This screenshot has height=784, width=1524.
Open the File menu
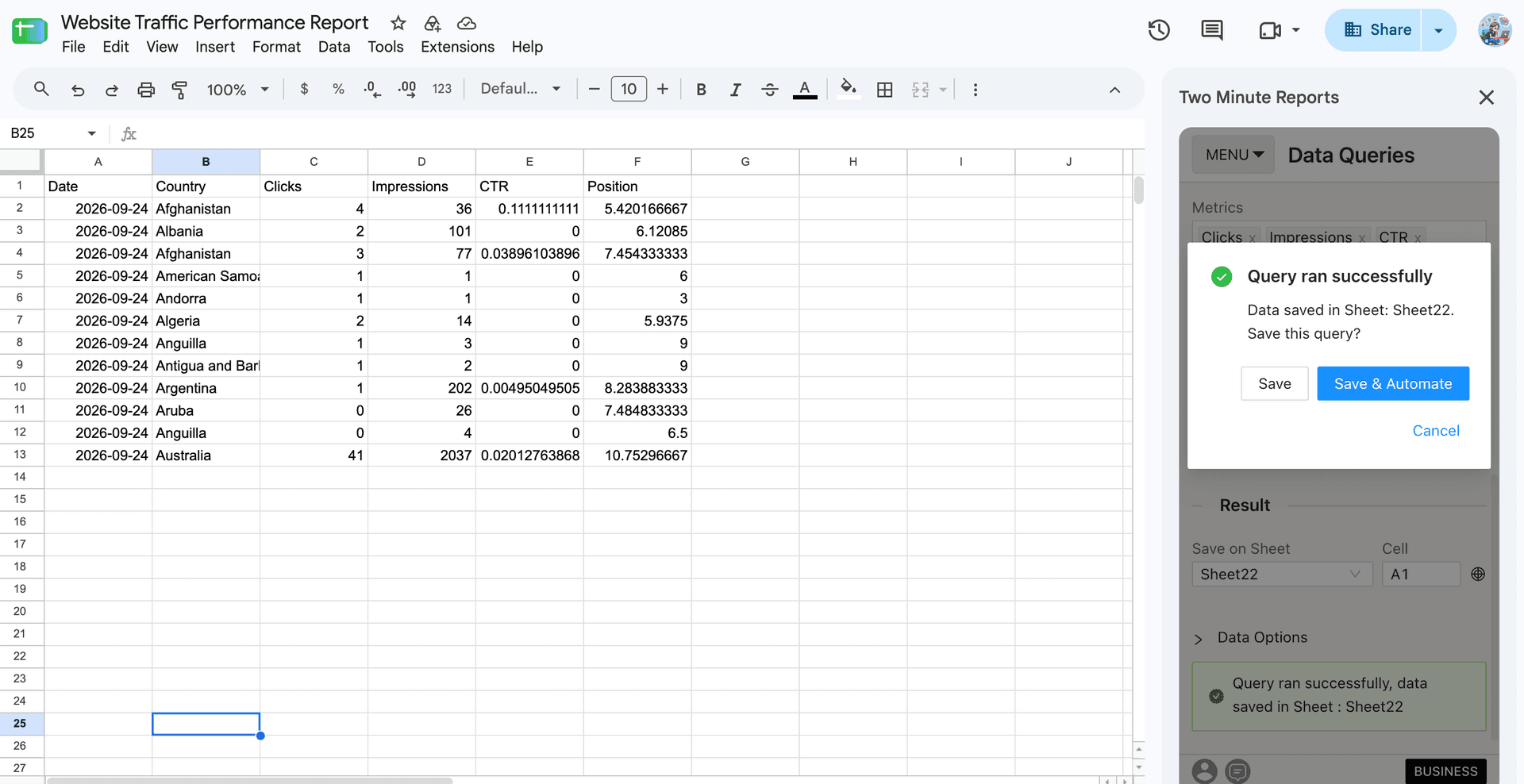73,47
